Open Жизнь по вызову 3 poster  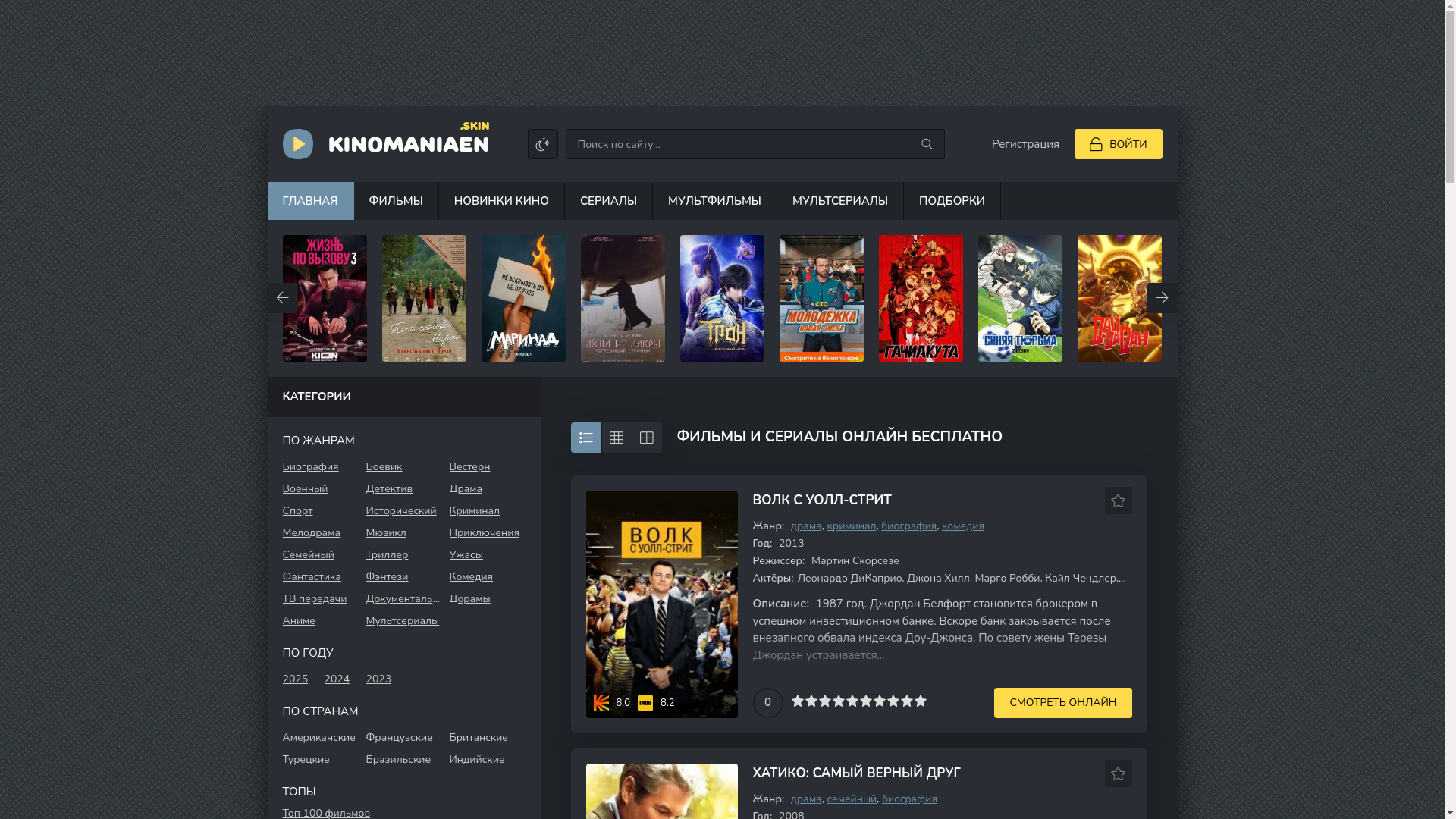click(325, 298)
